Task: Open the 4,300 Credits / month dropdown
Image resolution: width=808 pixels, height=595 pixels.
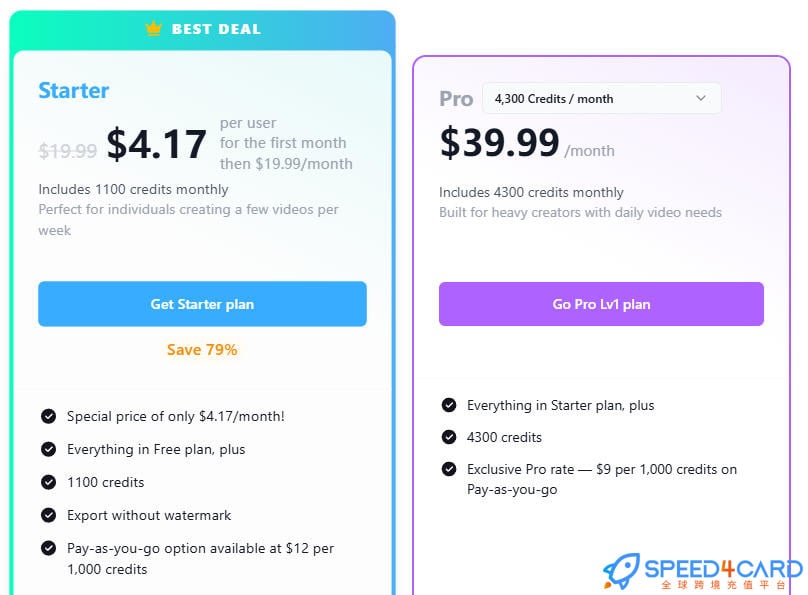Action: click(600, 98)
